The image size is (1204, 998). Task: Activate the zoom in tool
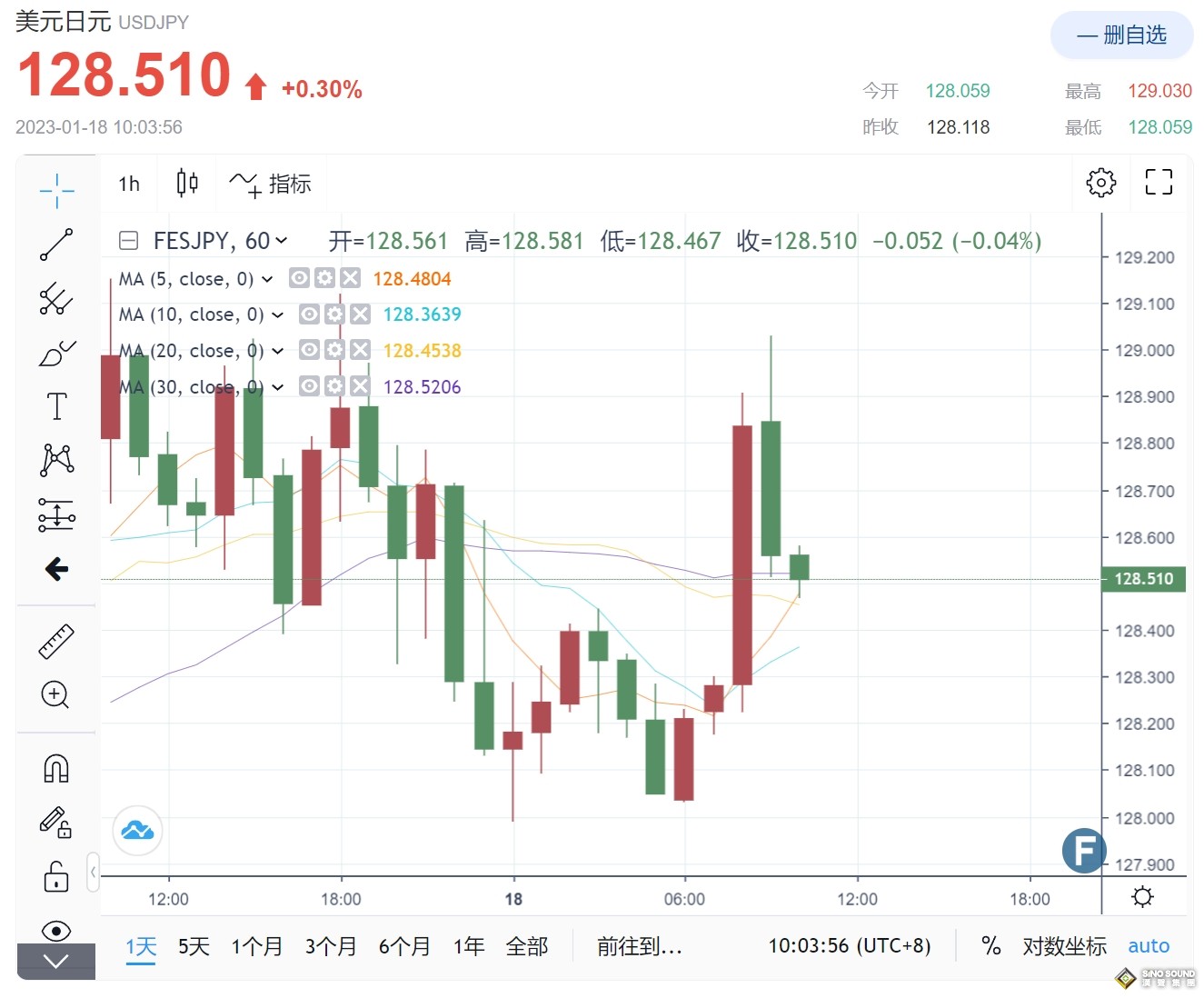pos(56,695)
